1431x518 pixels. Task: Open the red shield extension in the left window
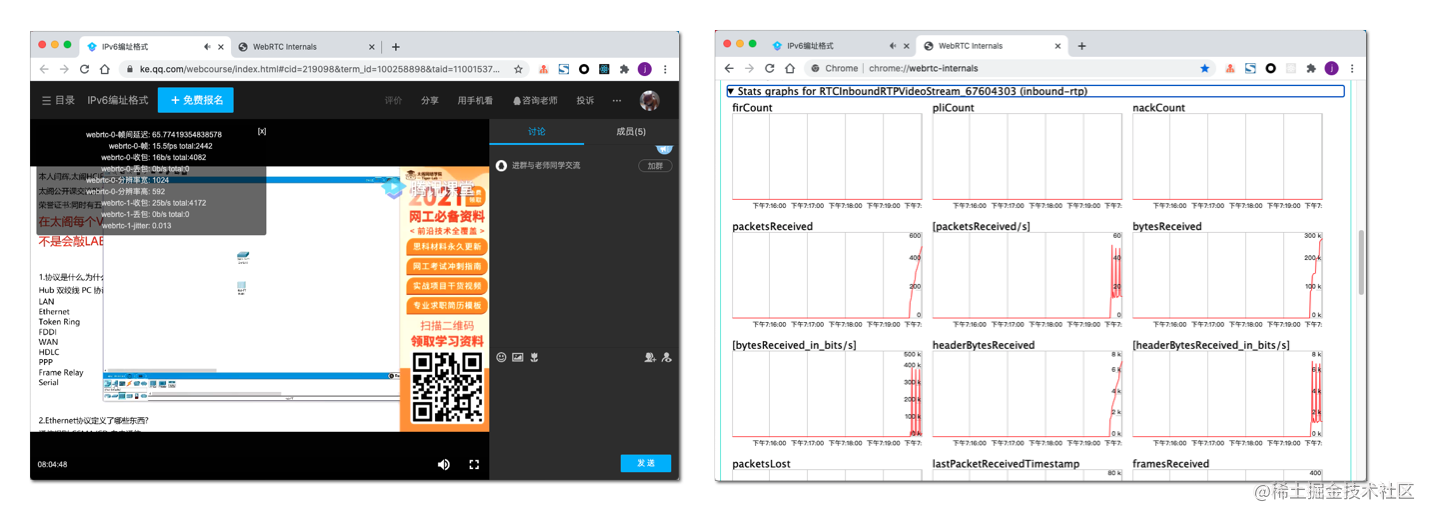(543, 69)
